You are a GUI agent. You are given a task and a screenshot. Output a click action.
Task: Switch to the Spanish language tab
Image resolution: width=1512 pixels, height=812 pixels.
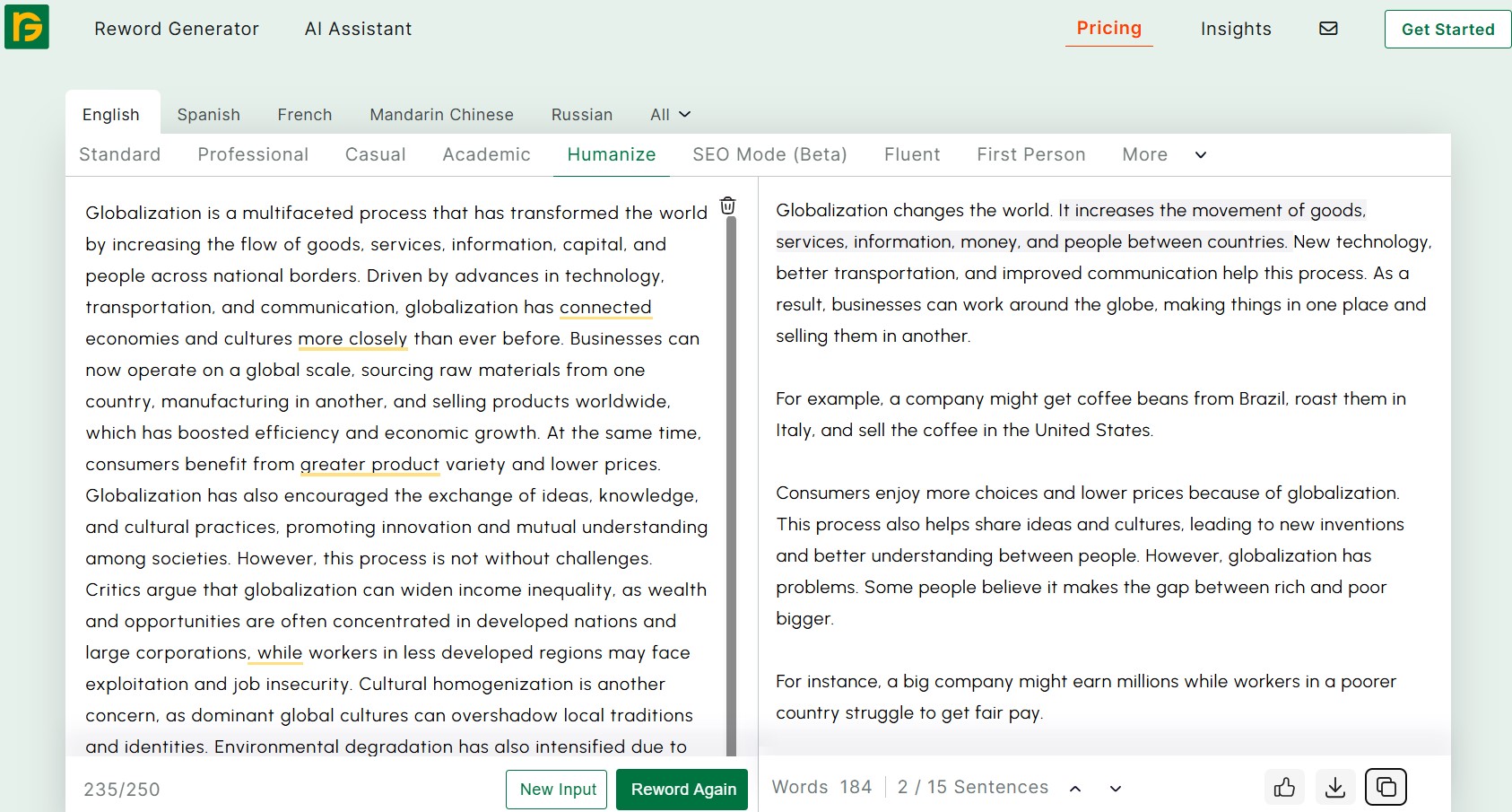(x=208, y=115)
